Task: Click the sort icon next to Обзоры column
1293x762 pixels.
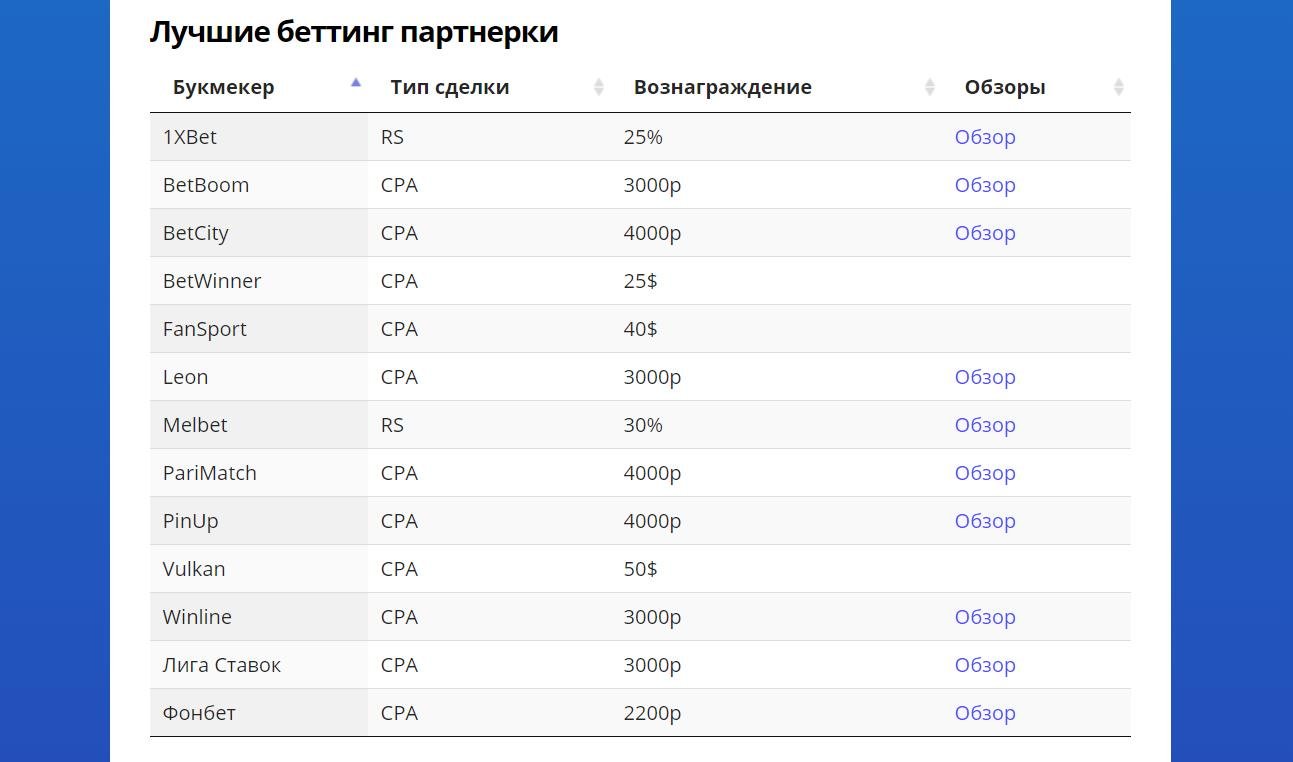Action: [x=1119, y=86]
